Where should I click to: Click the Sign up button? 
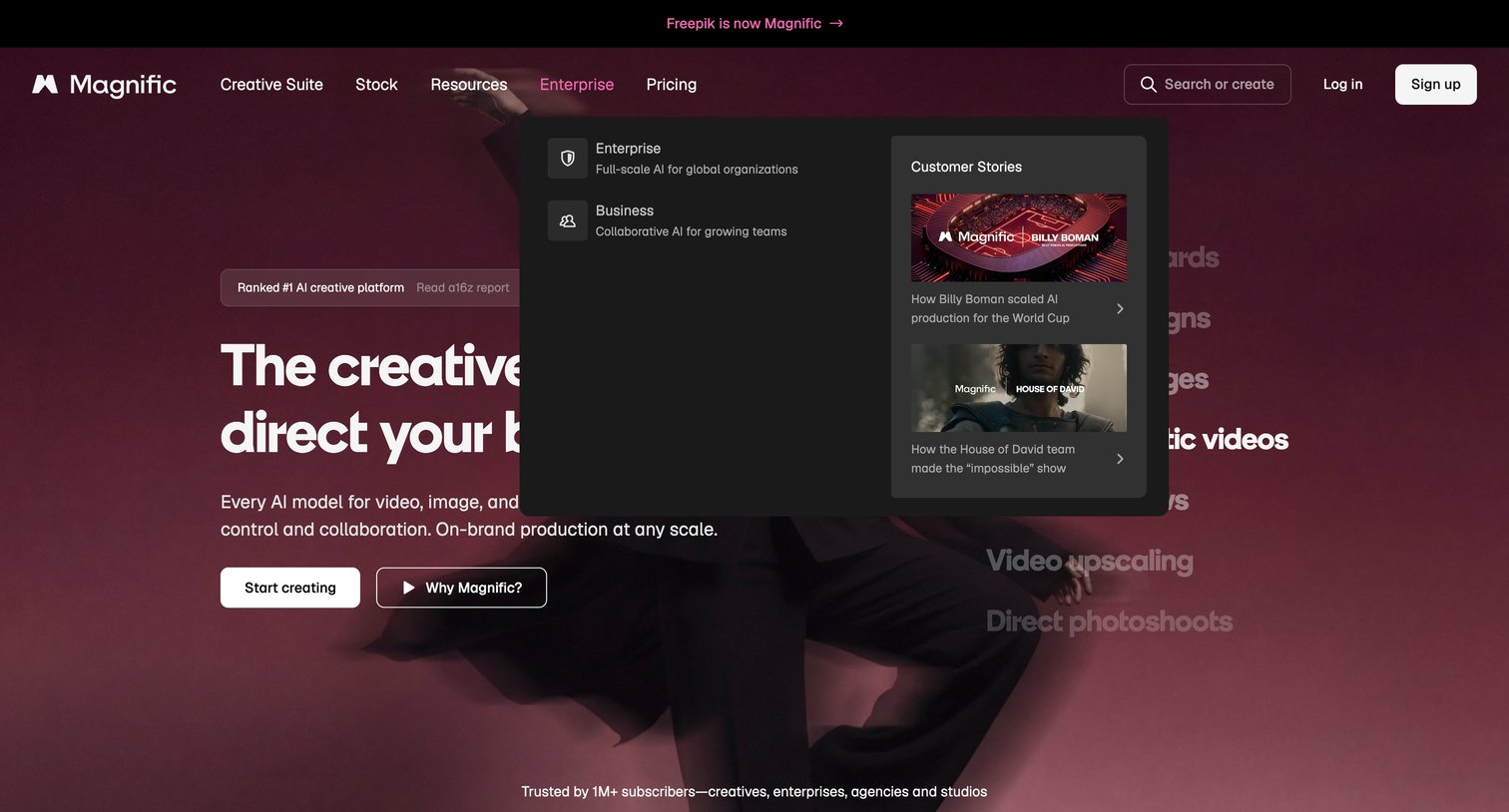1436,85
